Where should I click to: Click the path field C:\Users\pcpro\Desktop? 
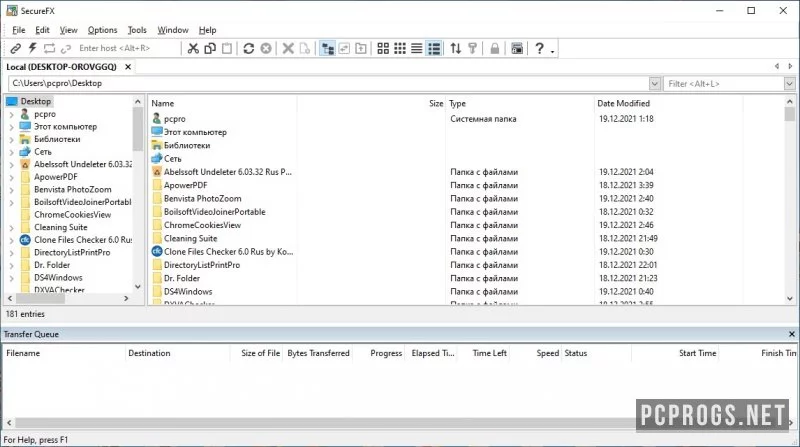(329, 83)
